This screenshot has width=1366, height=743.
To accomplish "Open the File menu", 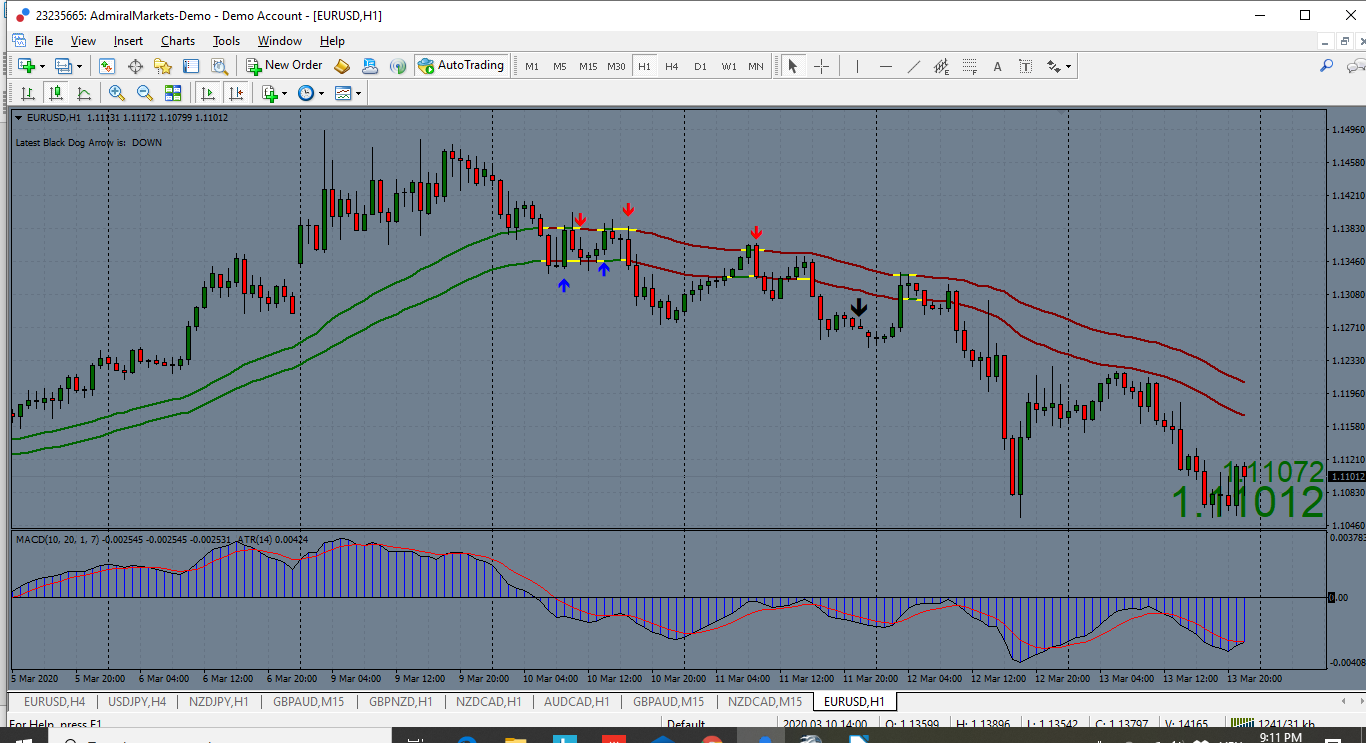I will point(44,41).
